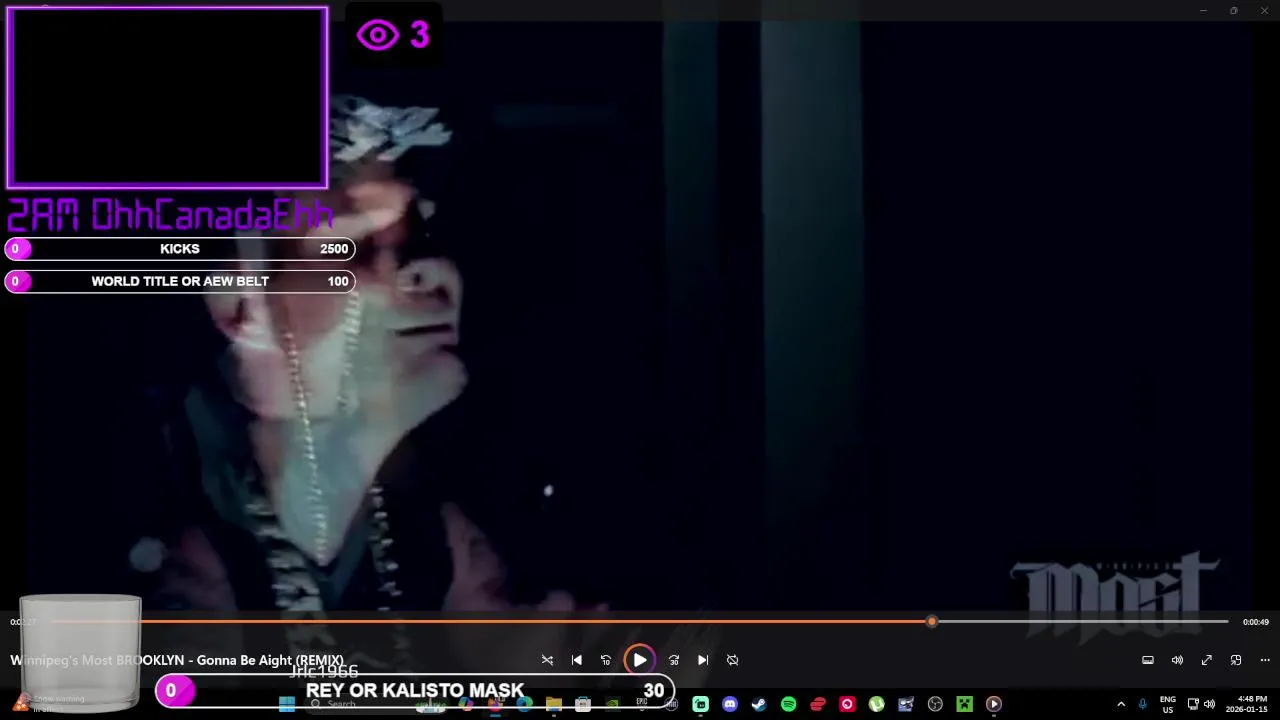
Task: Go to previous track
Action: pyautogui.click(x=576, y=660)
